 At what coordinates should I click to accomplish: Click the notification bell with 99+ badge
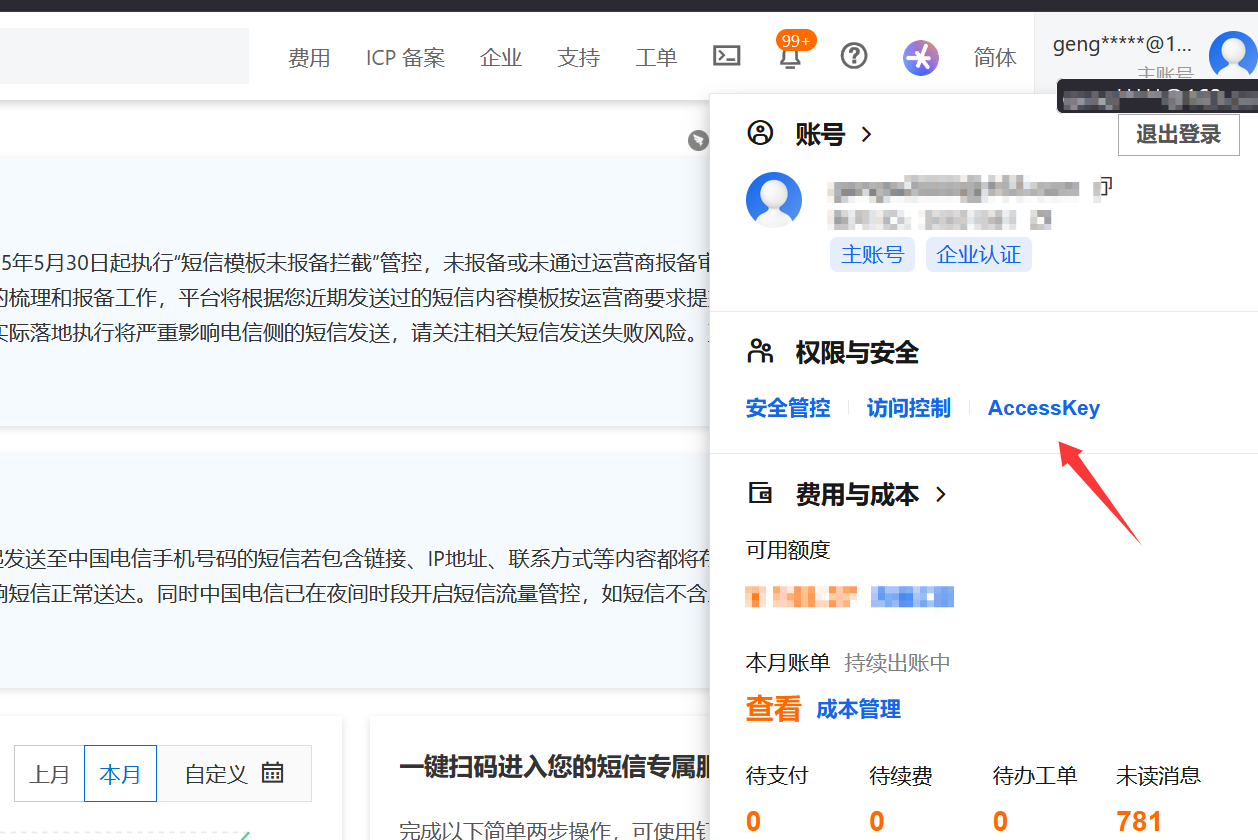coord(790,57)
